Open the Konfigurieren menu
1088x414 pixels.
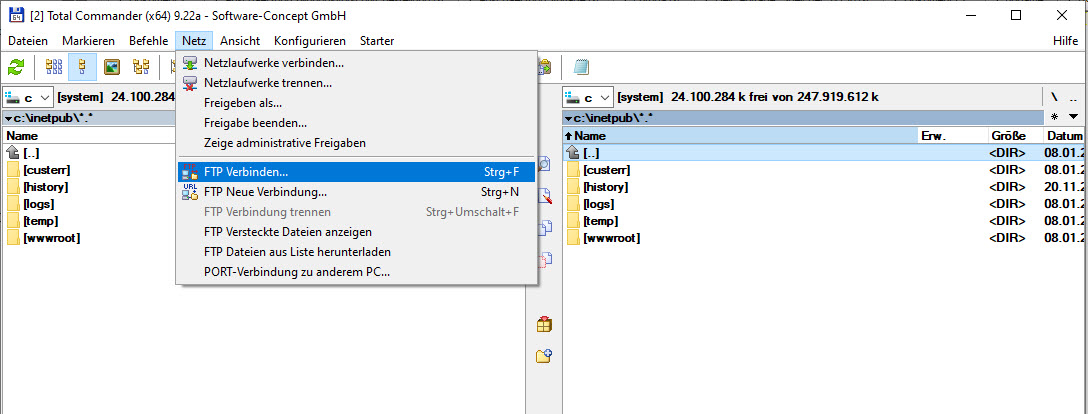(309, 41)
